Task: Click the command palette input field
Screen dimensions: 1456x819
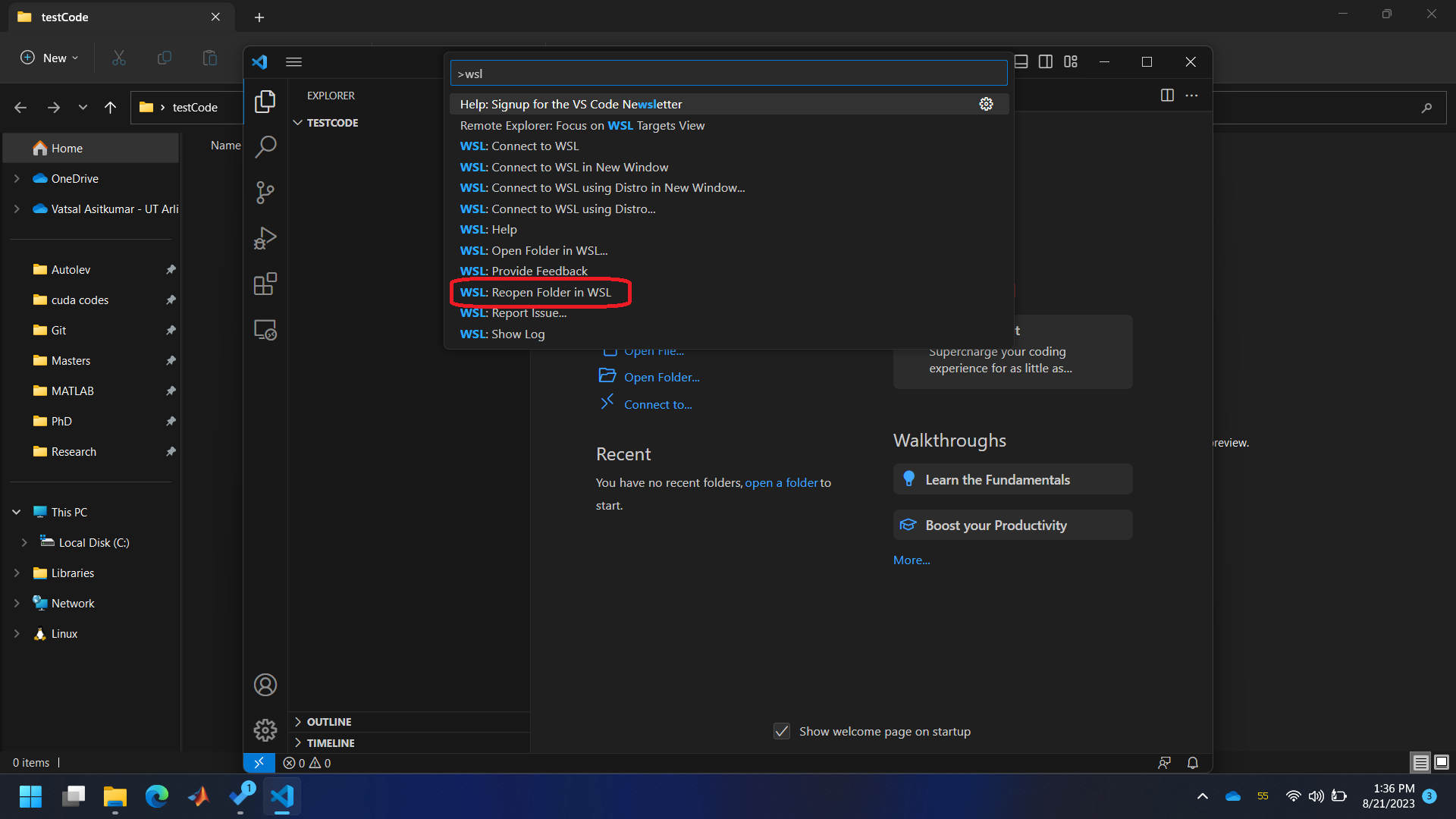Action: click(x=728, y=74)
